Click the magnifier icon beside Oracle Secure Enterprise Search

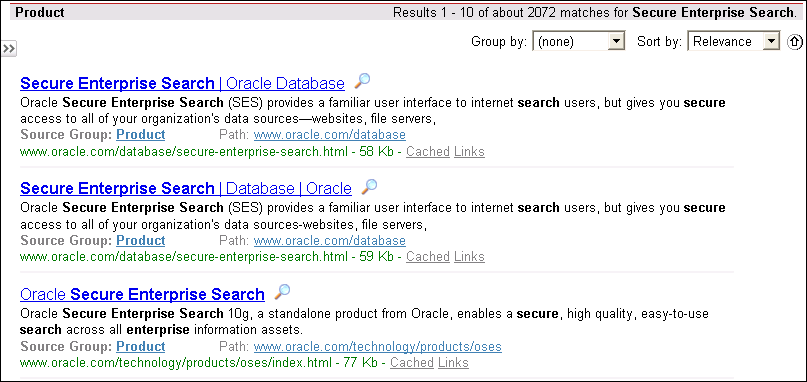click(282, 292)
